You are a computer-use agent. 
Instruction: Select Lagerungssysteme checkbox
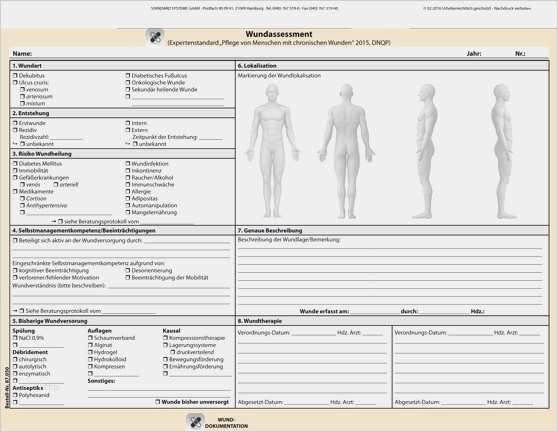(x=165, y=345)
